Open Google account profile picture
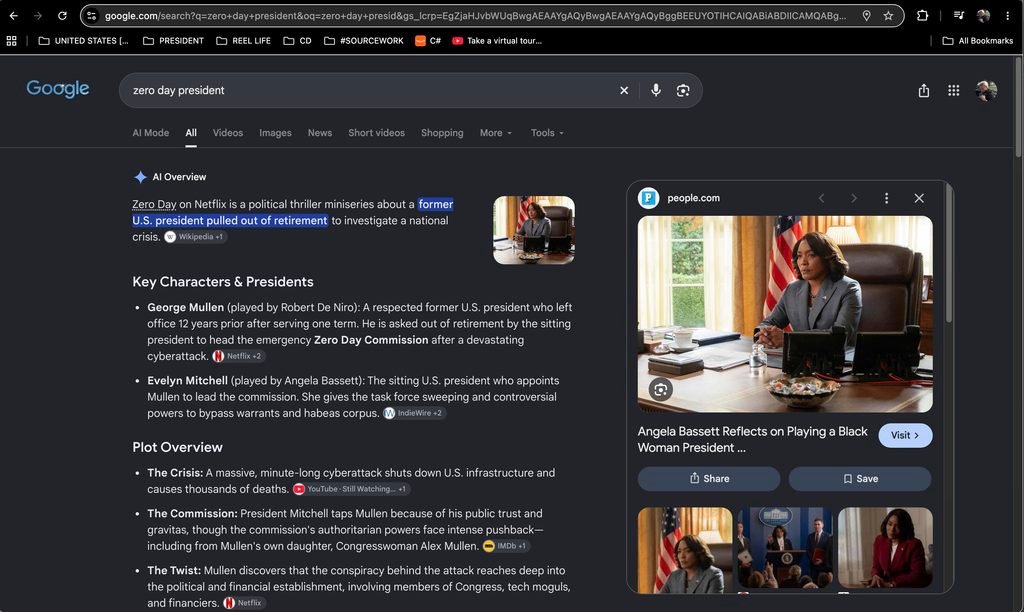 pyautogui.click(x=986, y=90)
